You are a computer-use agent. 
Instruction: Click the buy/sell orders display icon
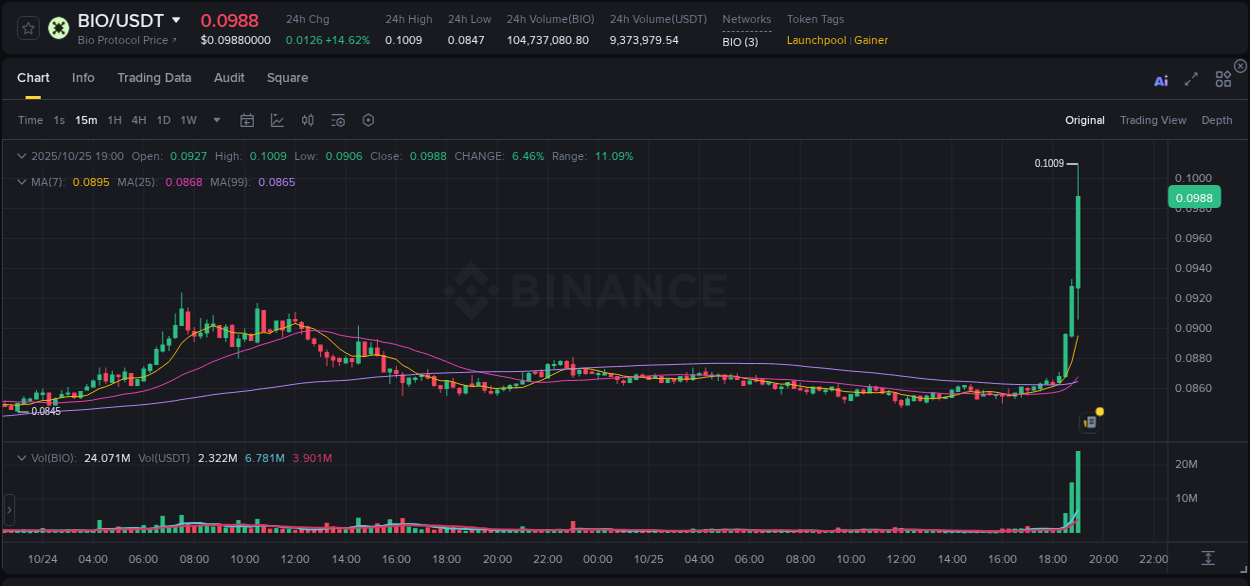(x=307, y=120)
